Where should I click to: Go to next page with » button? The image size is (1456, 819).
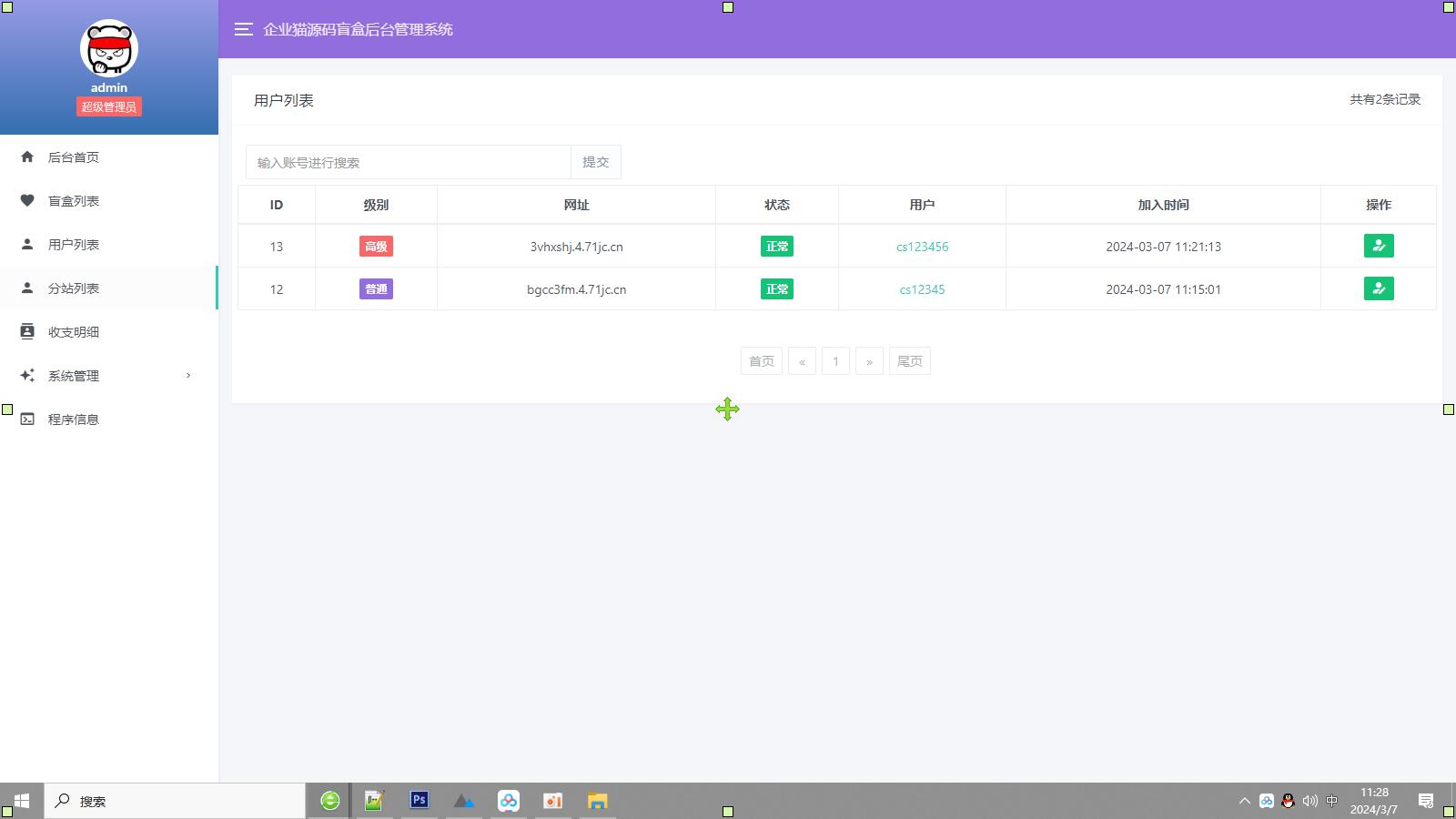coord(869,361)
